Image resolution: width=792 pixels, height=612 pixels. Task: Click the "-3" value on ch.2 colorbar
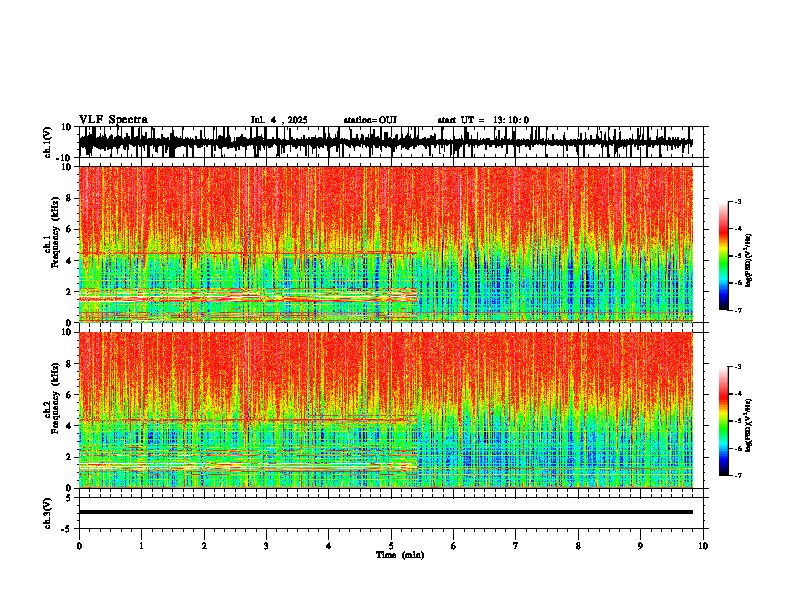click(737, 367)
